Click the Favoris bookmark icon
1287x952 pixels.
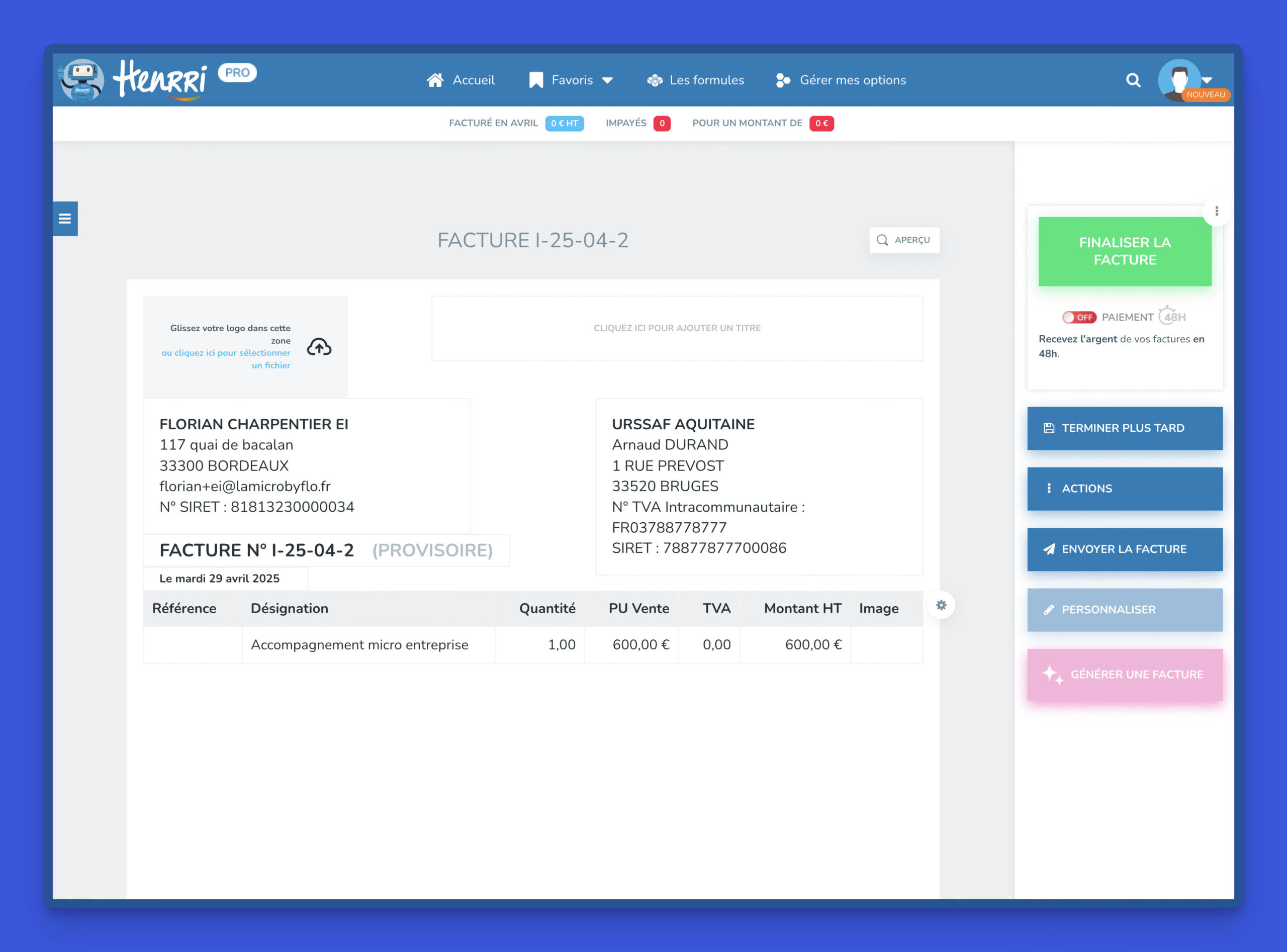tap(536, 80)
